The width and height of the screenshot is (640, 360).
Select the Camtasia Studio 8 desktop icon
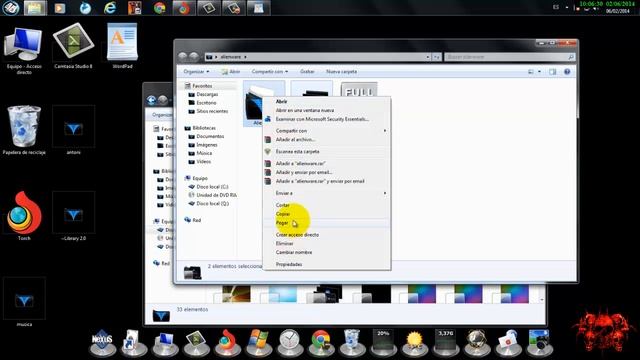[x=73, y=46]
